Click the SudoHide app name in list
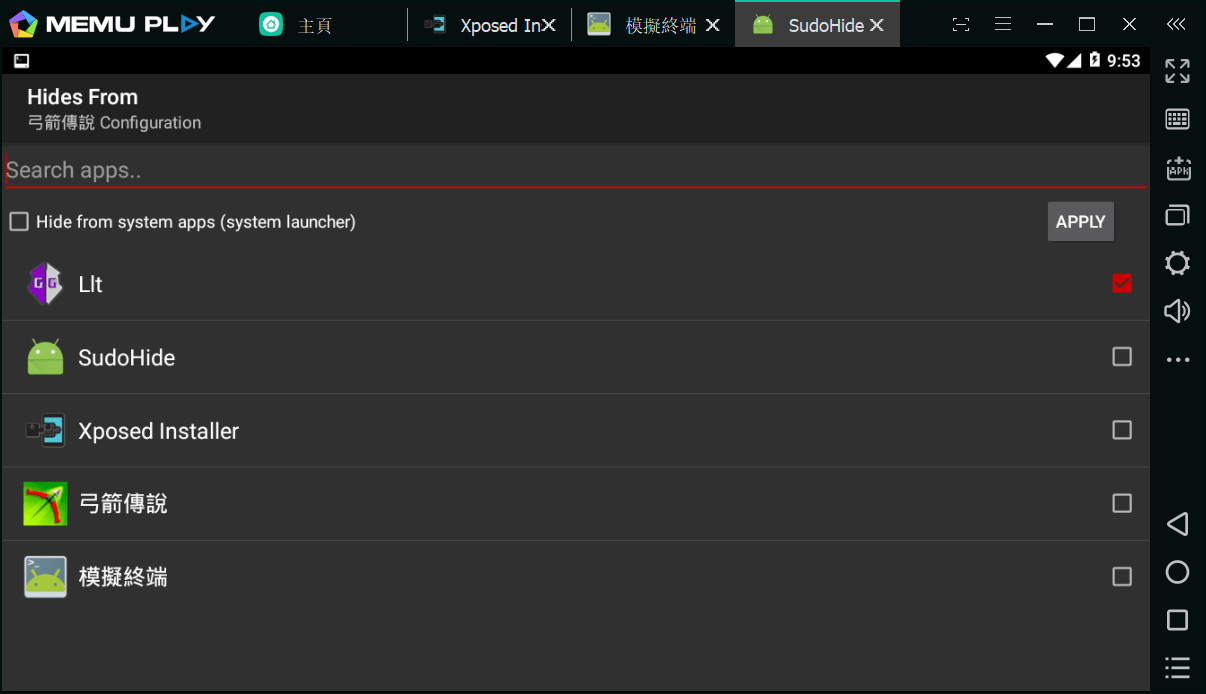This screenshot has height=694, width=1206. (x=127, y=358)
